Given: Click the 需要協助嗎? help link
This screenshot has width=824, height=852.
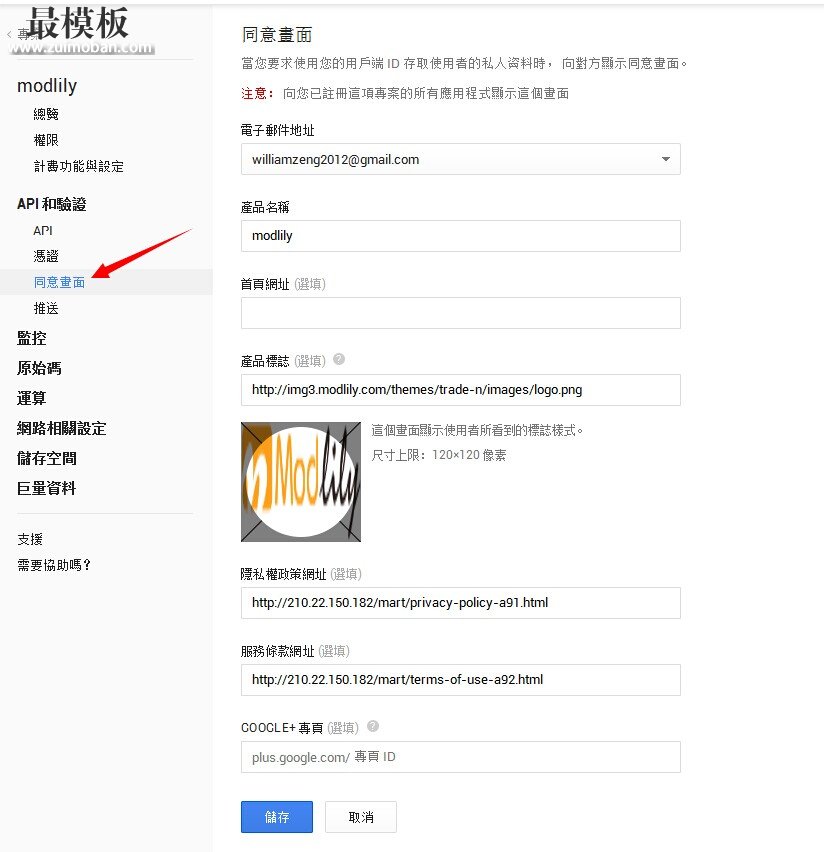Looking at the screenshot, I should coord(54,565).
